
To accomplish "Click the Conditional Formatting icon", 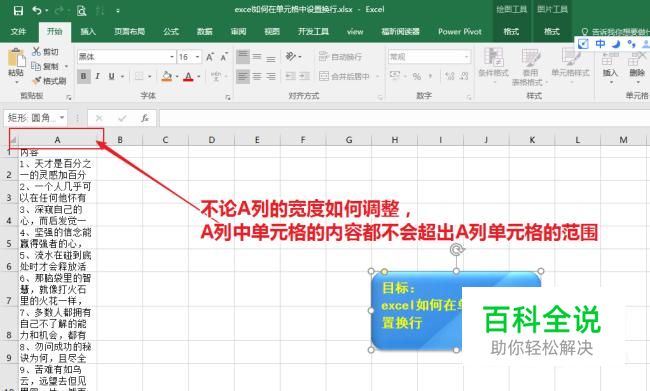I will [x=492, y=58].
